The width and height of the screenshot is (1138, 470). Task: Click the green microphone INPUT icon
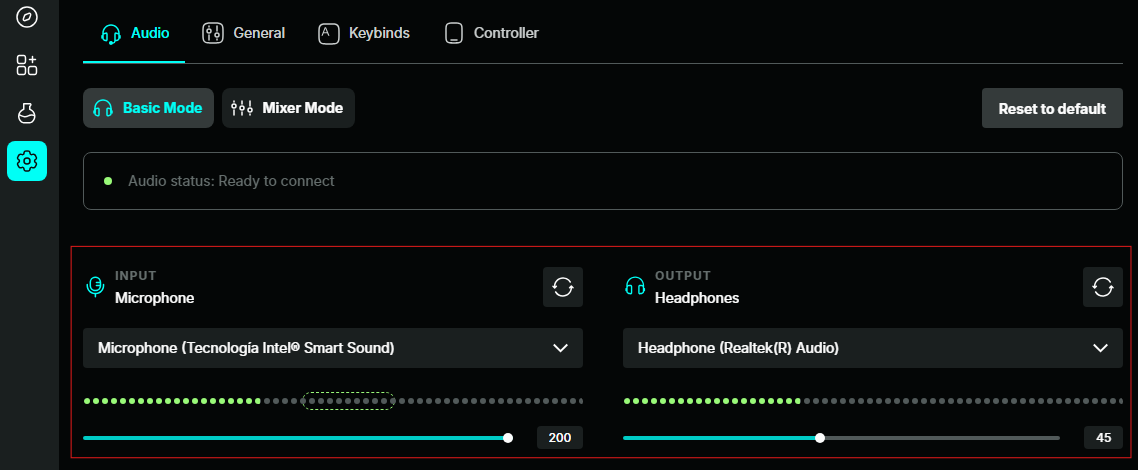94,286
